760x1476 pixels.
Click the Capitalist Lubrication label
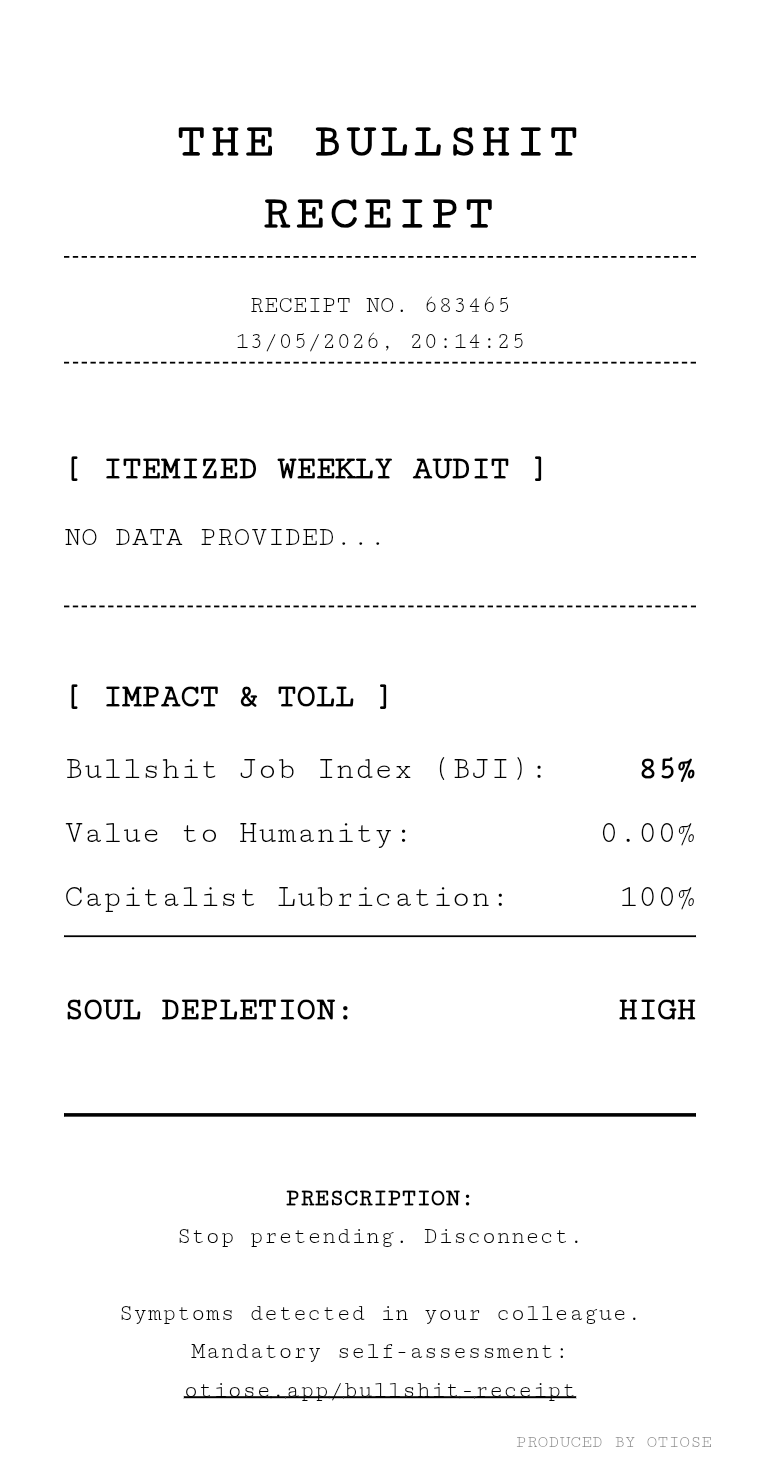287,898
